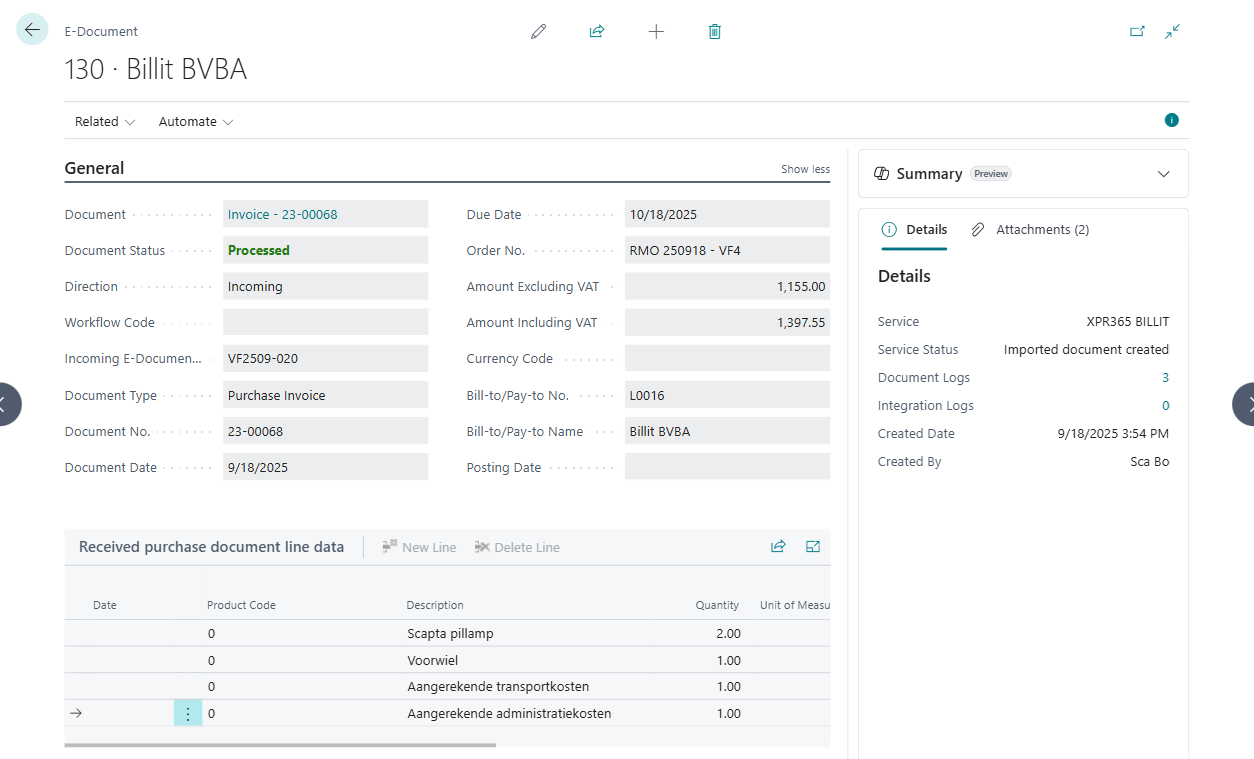Viewport: 1254px width, 759px height.
Task: Open the row ellipsis menu on the last line
Action: click(x=187, y=713)
